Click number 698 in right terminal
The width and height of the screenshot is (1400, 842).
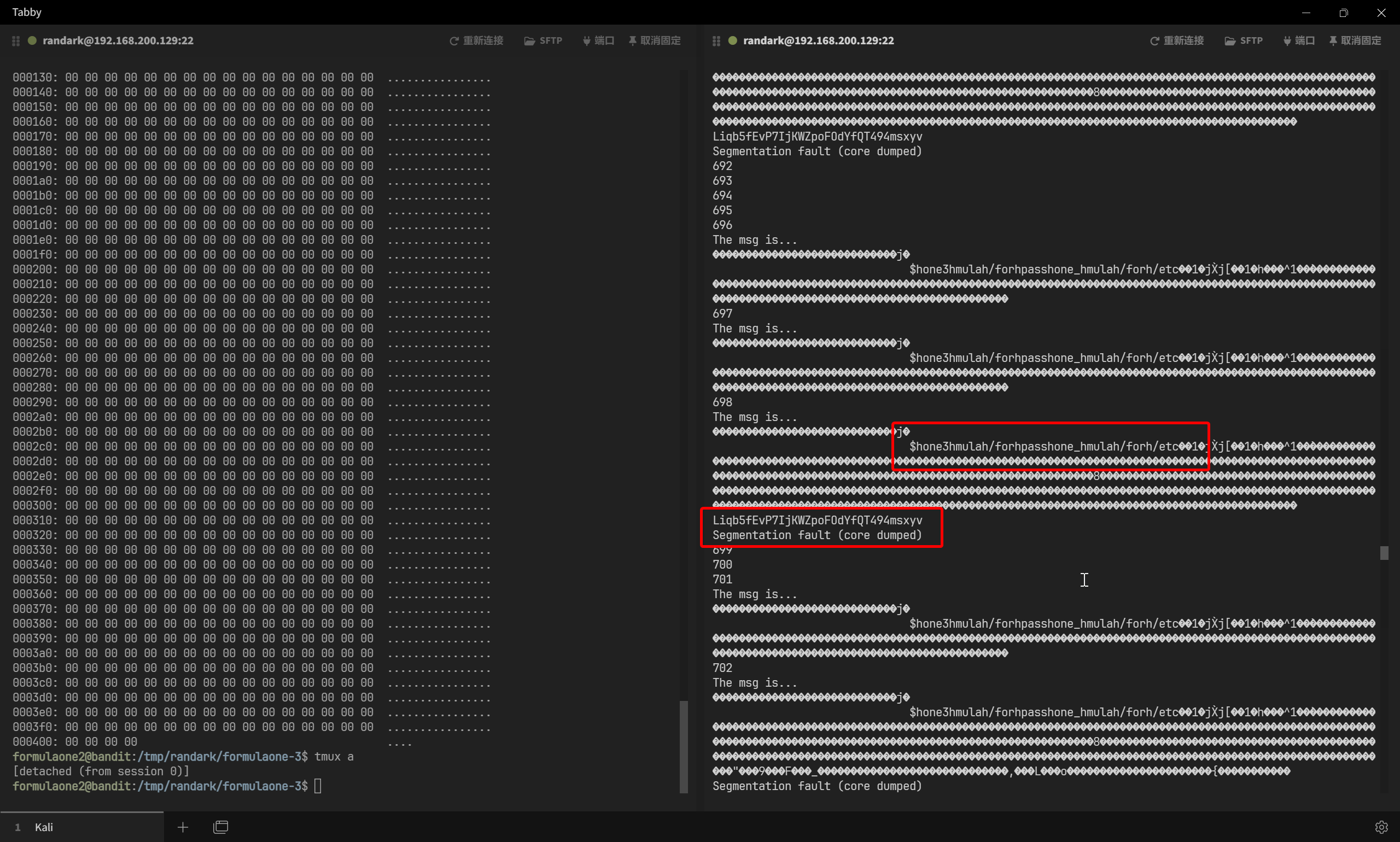[722, 402]
